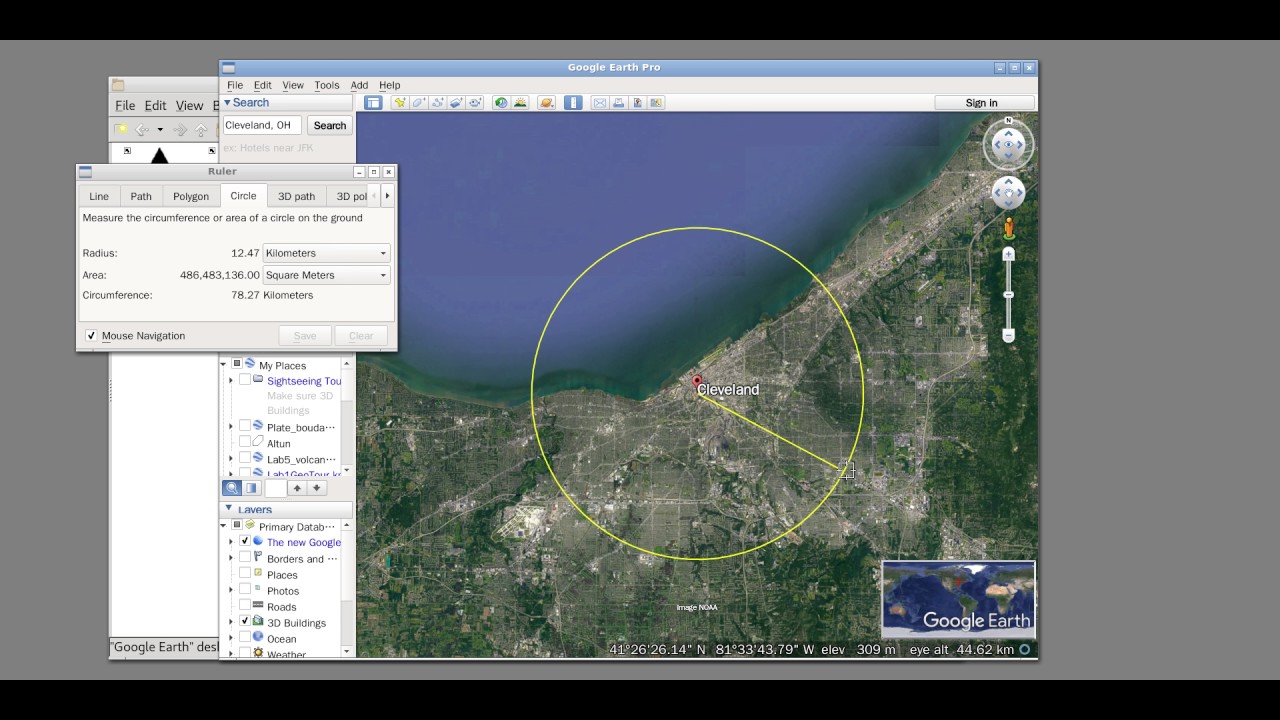1280x720 pixels.
Task: Select the Add Polygon toolbar icon
Action: pyautogui.click(x=419, y=102)
